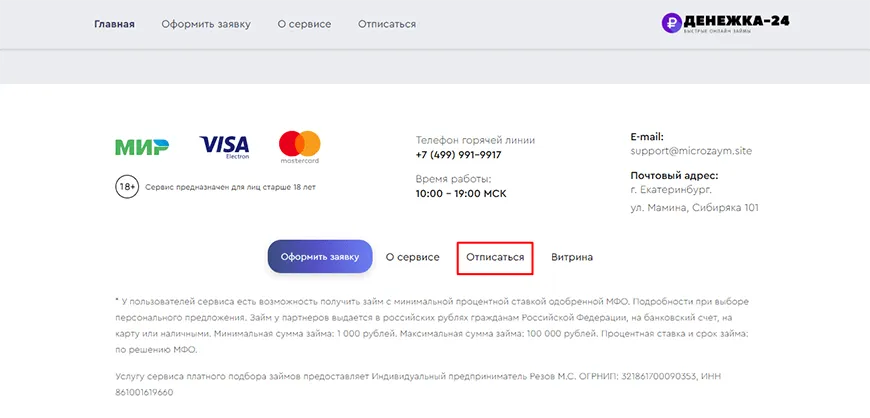Call hotline number +7 (499) 991-9917
Viewport: 870px width, 418px height.
coord(458,155)
